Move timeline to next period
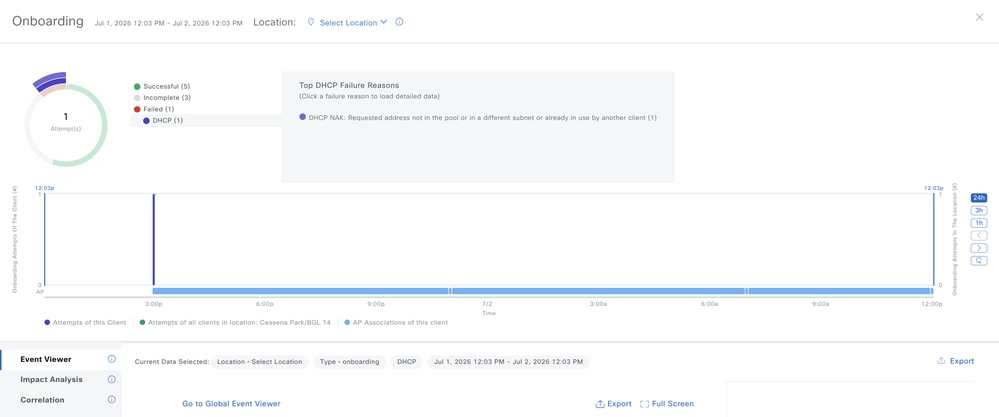Viewport: 999px width, 417px height. click(x=979, y=248)
